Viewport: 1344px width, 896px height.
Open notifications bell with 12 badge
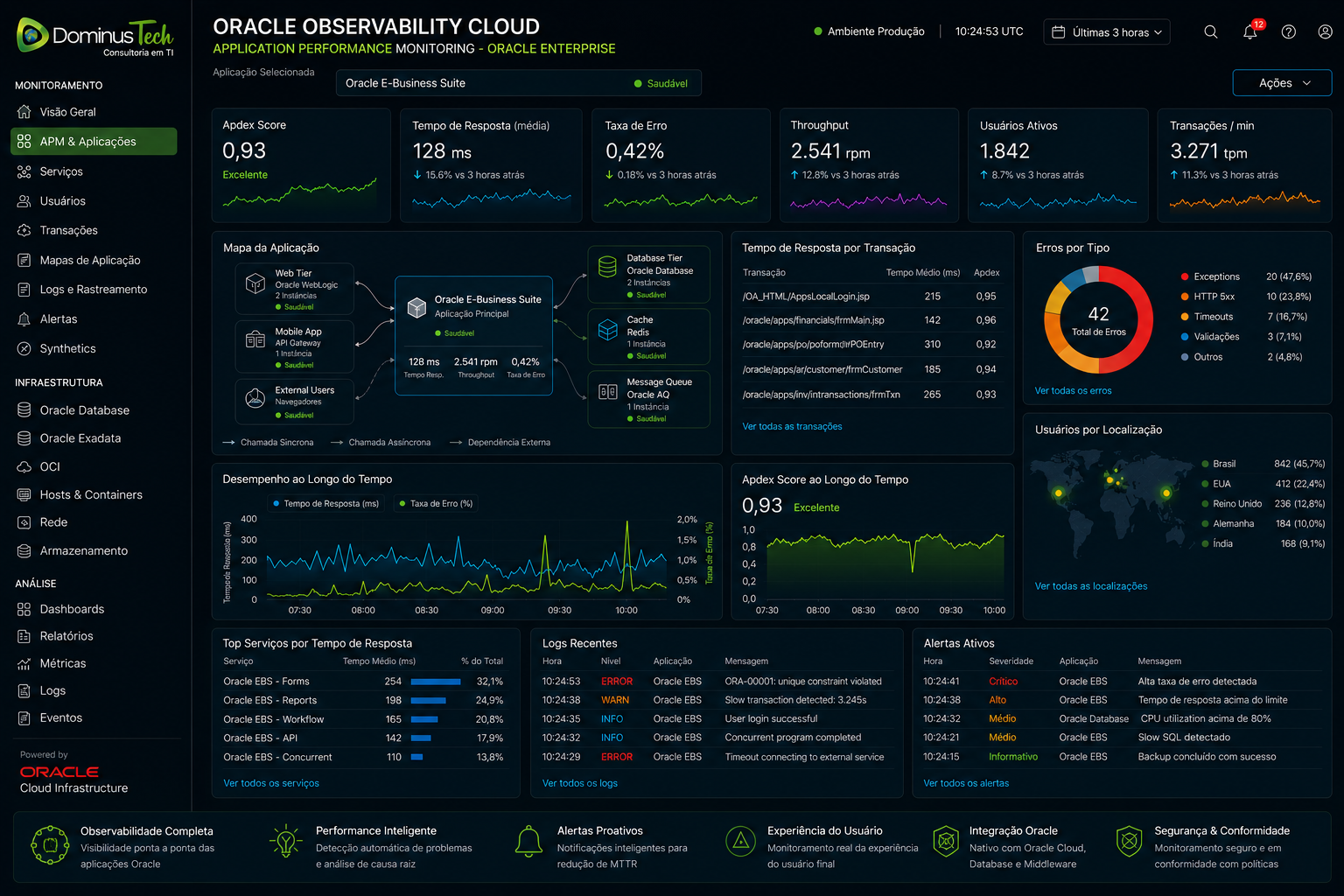1251,31
